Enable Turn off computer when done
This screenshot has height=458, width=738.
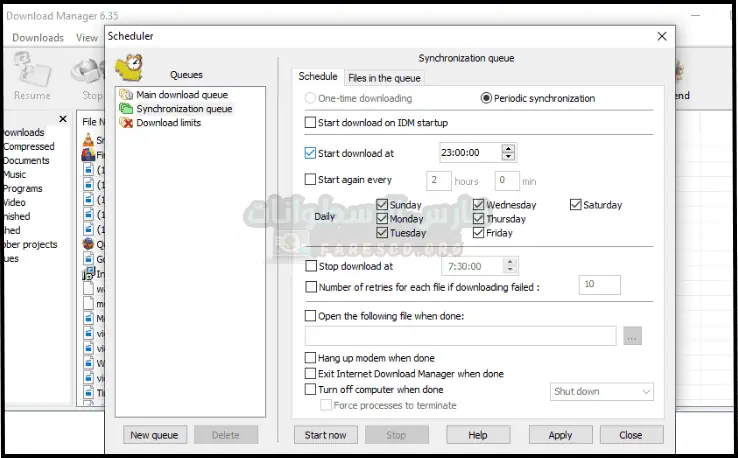click(310, 389)
